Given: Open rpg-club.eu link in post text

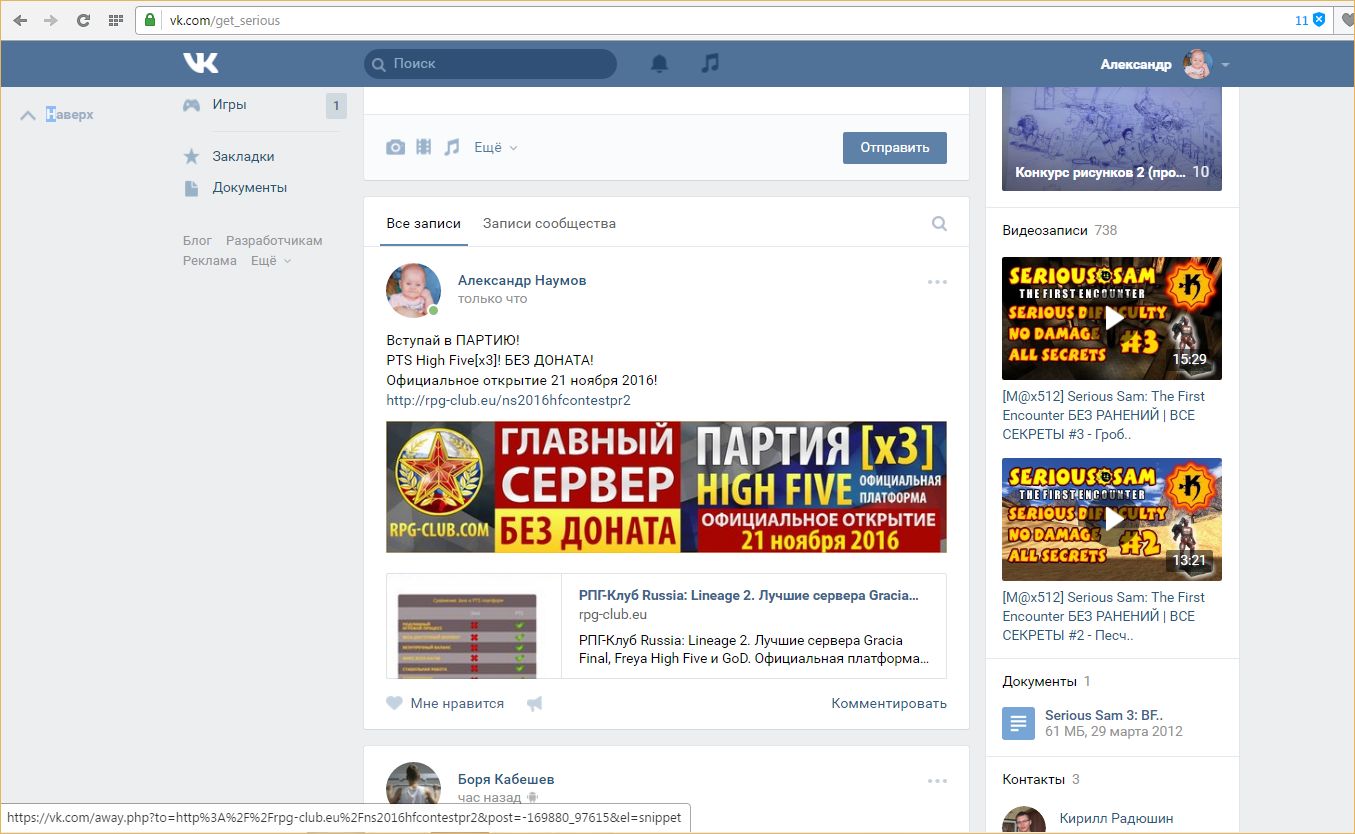Looking at the screenshot, I should [x=508, y=400].
